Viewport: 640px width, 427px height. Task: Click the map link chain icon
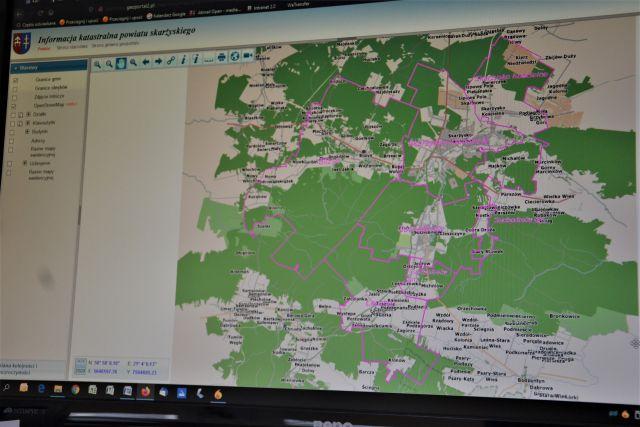[x=171, y=60]
